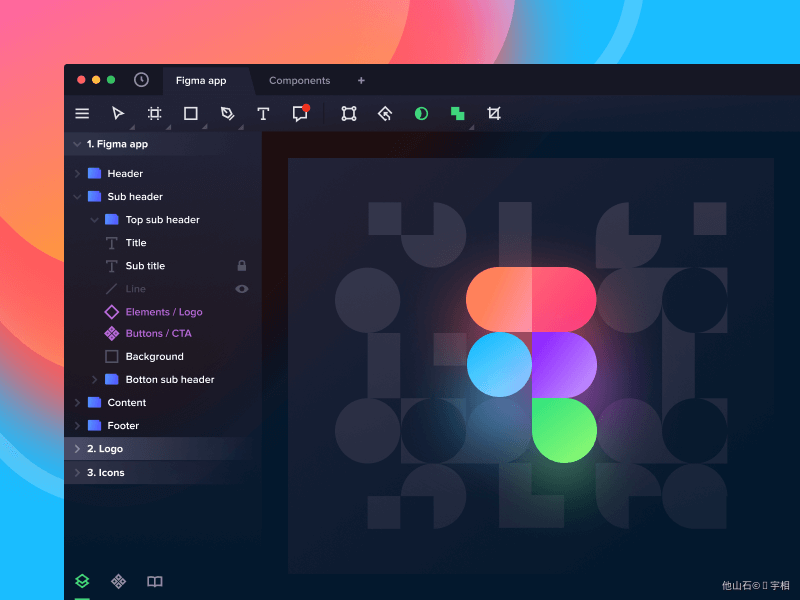Click the Background rectangle layer icon
Screen dimensions: 800x600
(x=112, y=356)
